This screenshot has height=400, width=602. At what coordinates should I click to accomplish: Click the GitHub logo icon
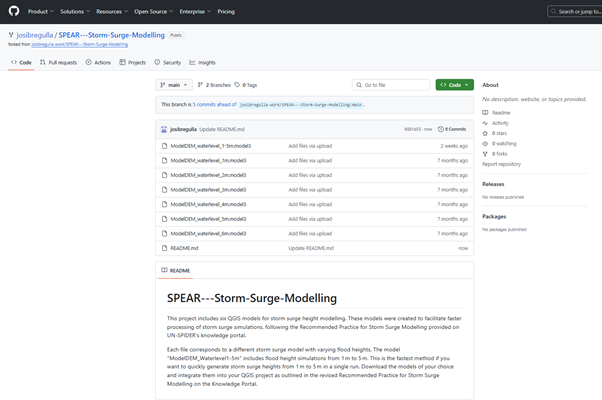pyautogui.click(x=14, y=11)
